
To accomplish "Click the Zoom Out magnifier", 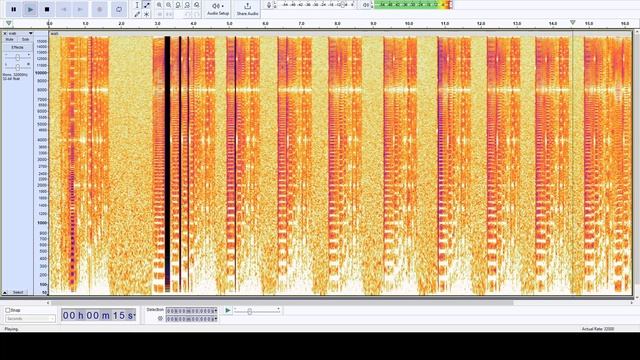I will [x=169, y=5].
